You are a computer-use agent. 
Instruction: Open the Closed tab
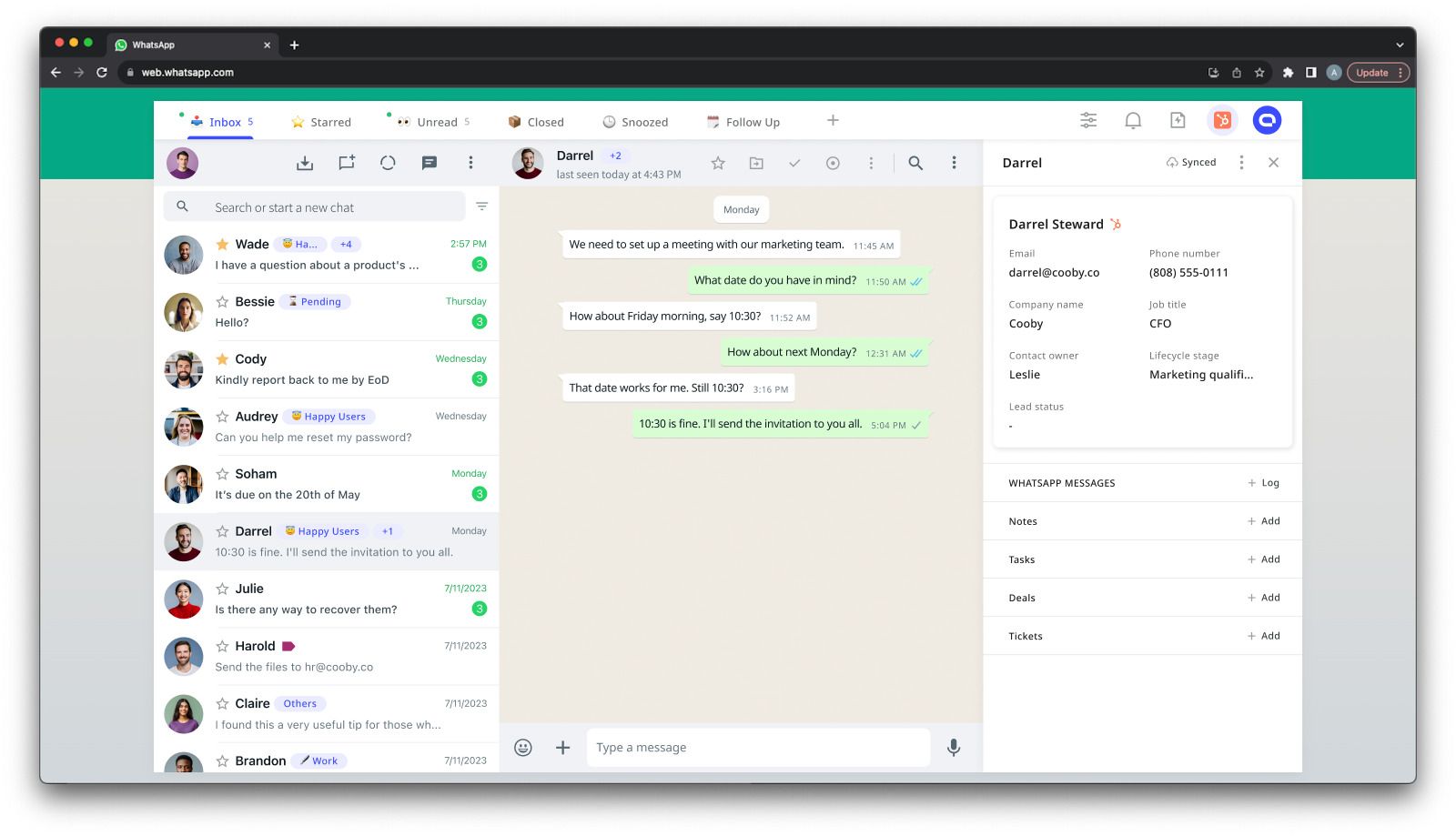(x=536, y=122)
